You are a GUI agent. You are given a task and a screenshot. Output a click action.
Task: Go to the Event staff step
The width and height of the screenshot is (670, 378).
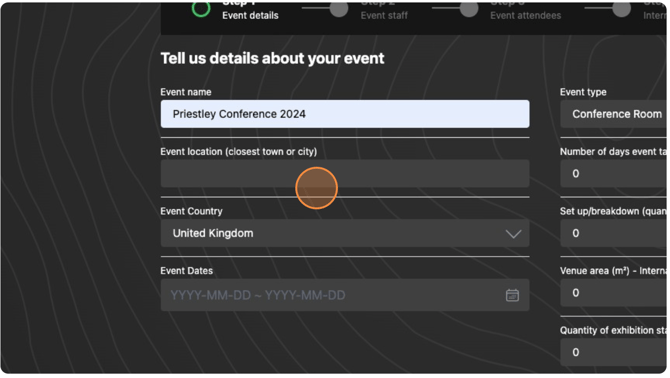[x=386, y=15]
